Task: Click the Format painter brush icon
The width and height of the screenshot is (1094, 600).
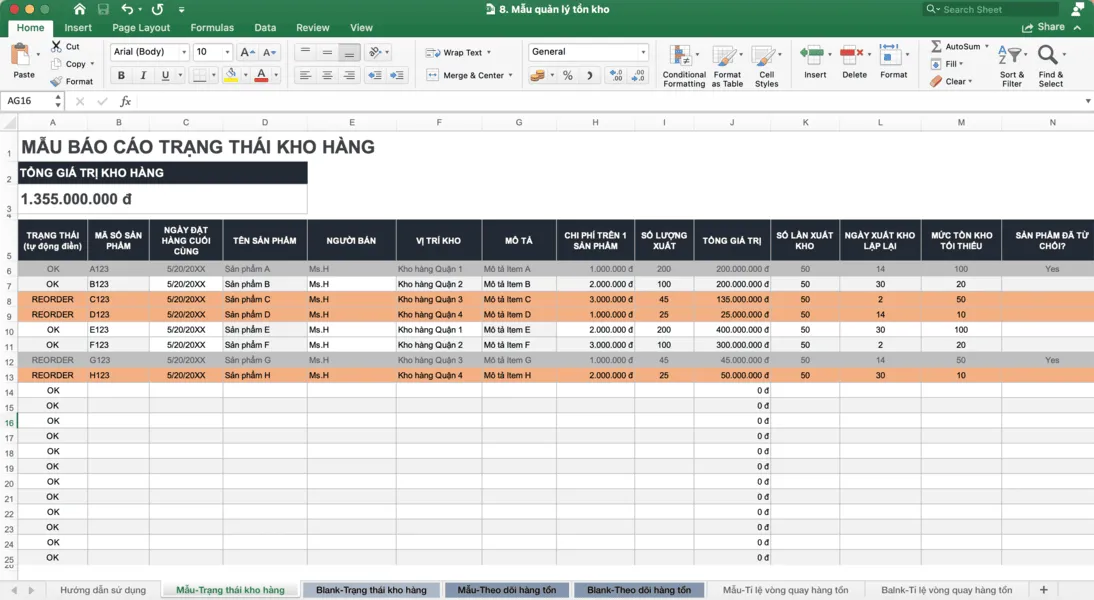Action: [56, 81]
